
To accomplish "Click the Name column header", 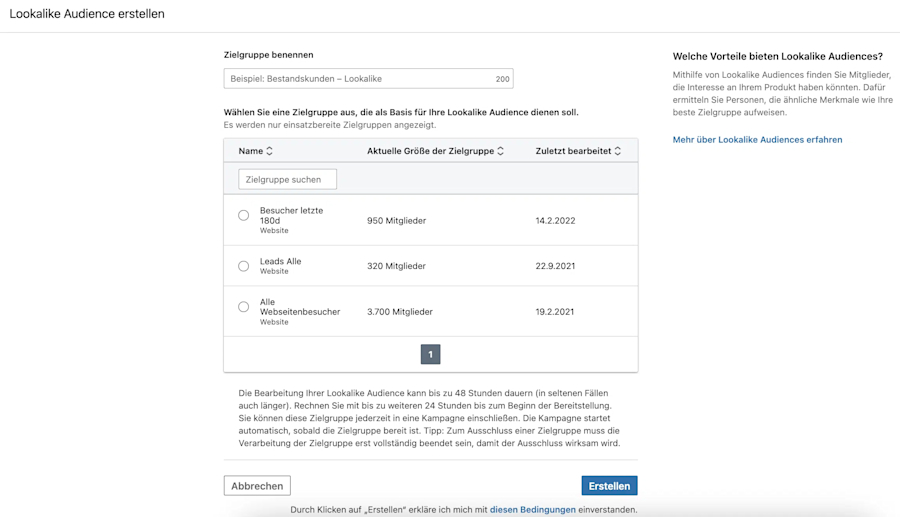I will (251, 151).
